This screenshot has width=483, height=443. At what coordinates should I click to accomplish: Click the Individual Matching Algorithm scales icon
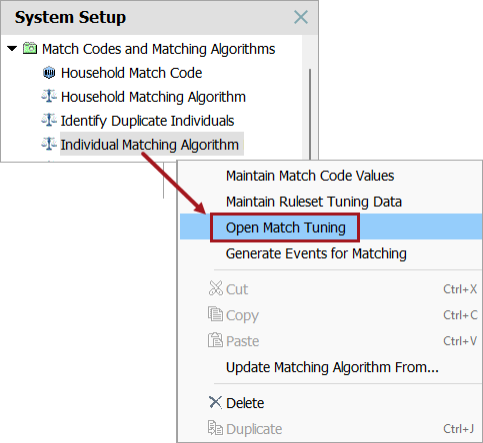pyautogui.click(x=49, y=144)
